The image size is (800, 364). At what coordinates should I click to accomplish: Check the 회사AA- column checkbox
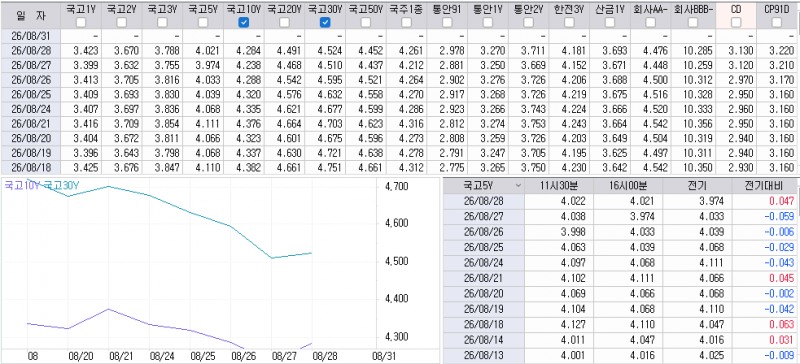tap(651, 22)
